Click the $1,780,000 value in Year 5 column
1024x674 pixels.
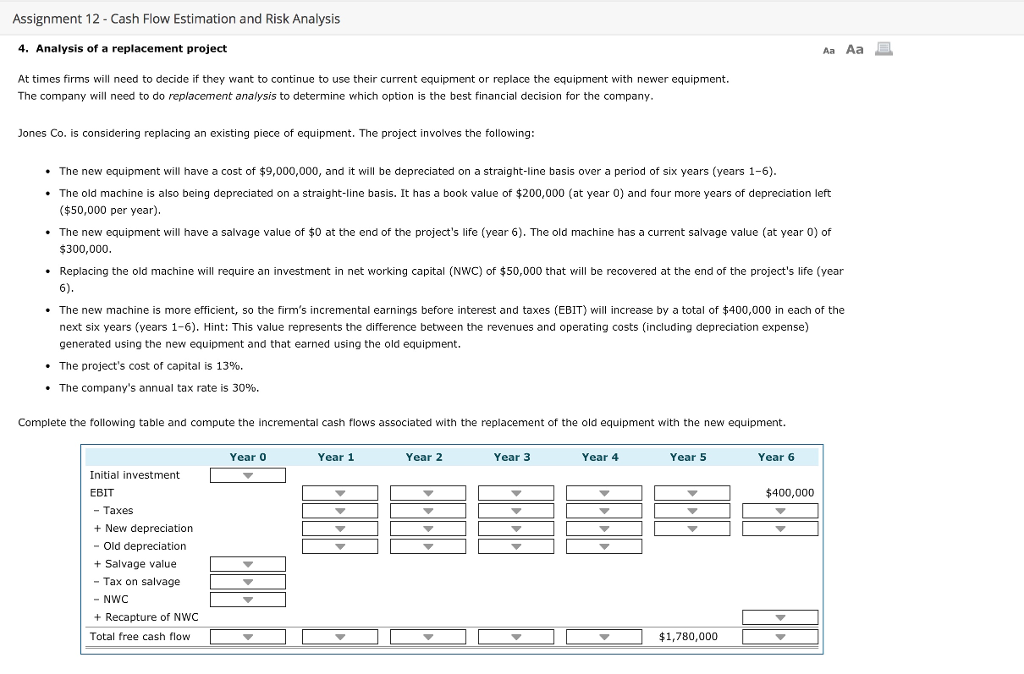(689, 636)
